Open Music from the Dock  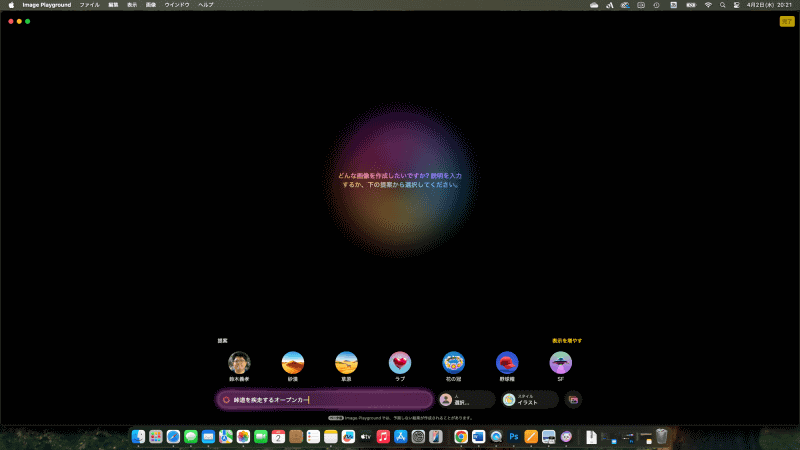tap(383, 437)
